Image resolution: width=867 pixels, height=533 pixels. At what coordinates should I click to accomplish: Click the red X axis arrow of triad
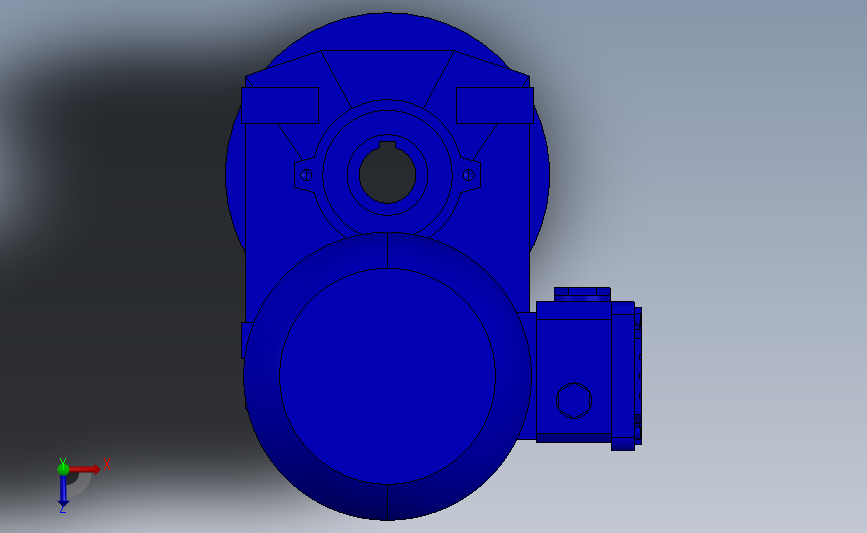click(85, 469)
